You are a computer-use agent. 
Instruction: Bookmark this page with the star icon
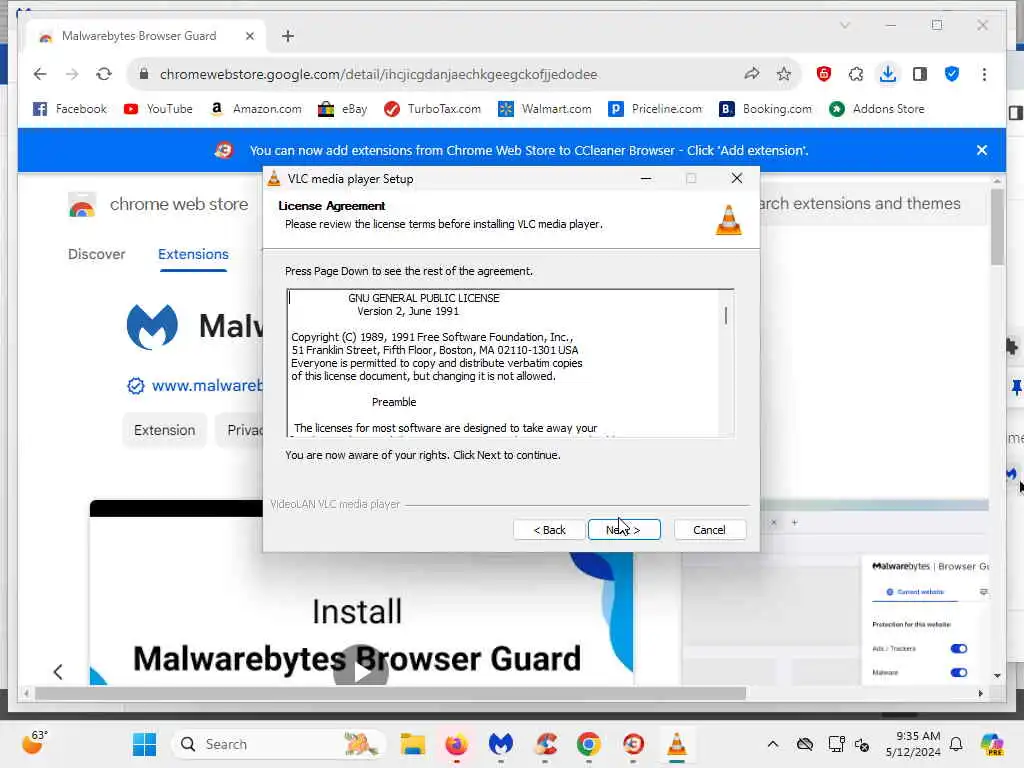coord(784,74)
